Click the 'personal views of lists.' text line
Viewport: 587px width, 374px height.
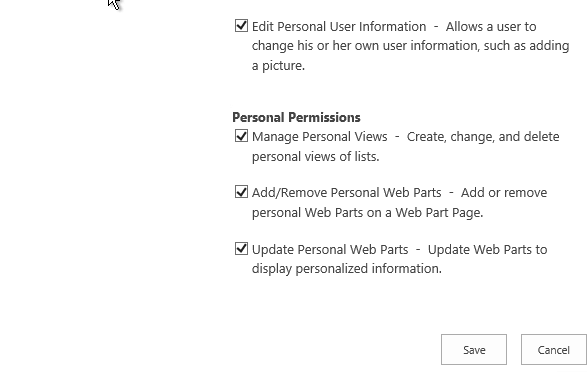point(315,156)
